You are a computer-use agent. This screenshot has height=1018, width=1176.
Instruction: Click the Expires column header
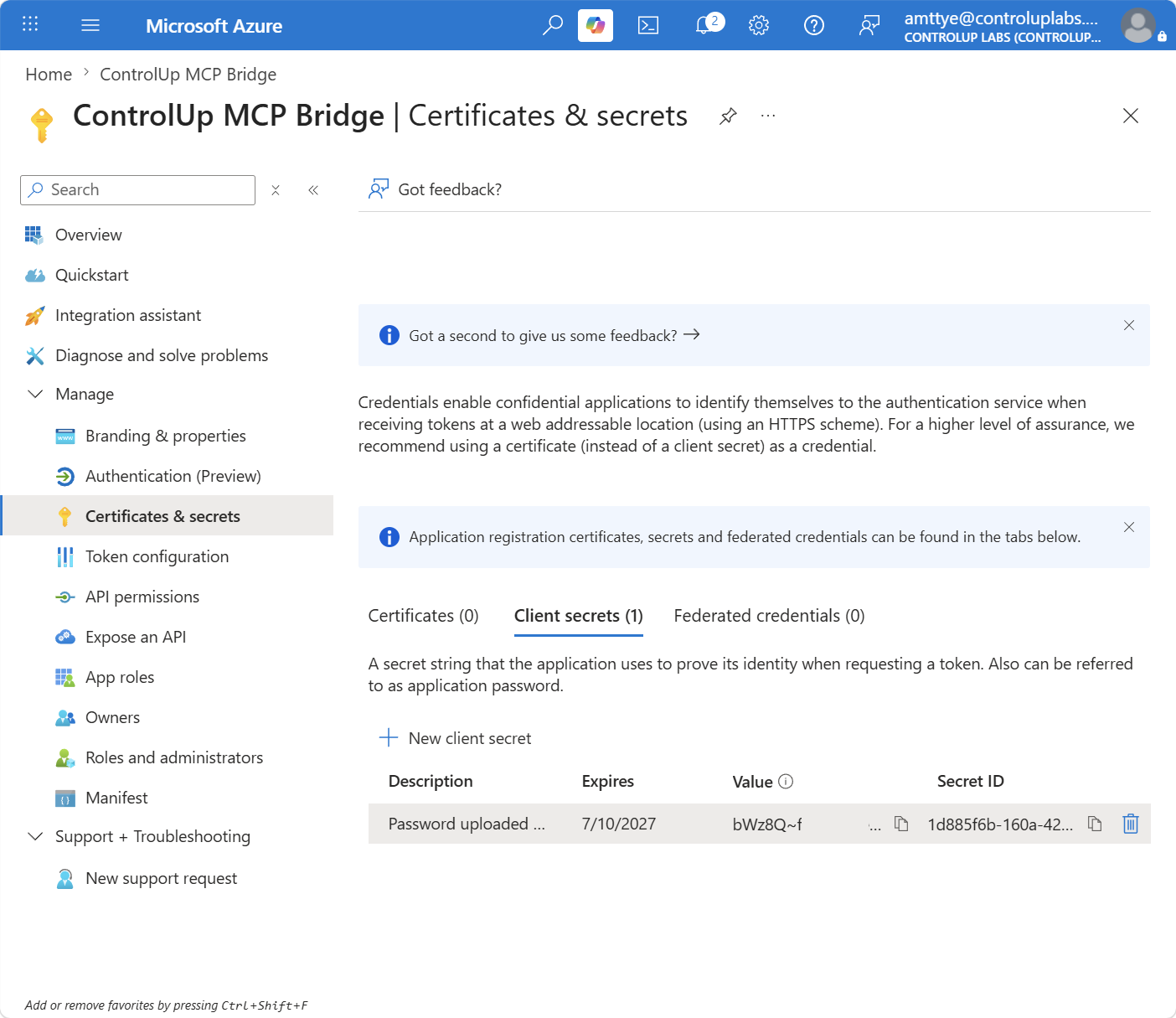pos(608,782)
